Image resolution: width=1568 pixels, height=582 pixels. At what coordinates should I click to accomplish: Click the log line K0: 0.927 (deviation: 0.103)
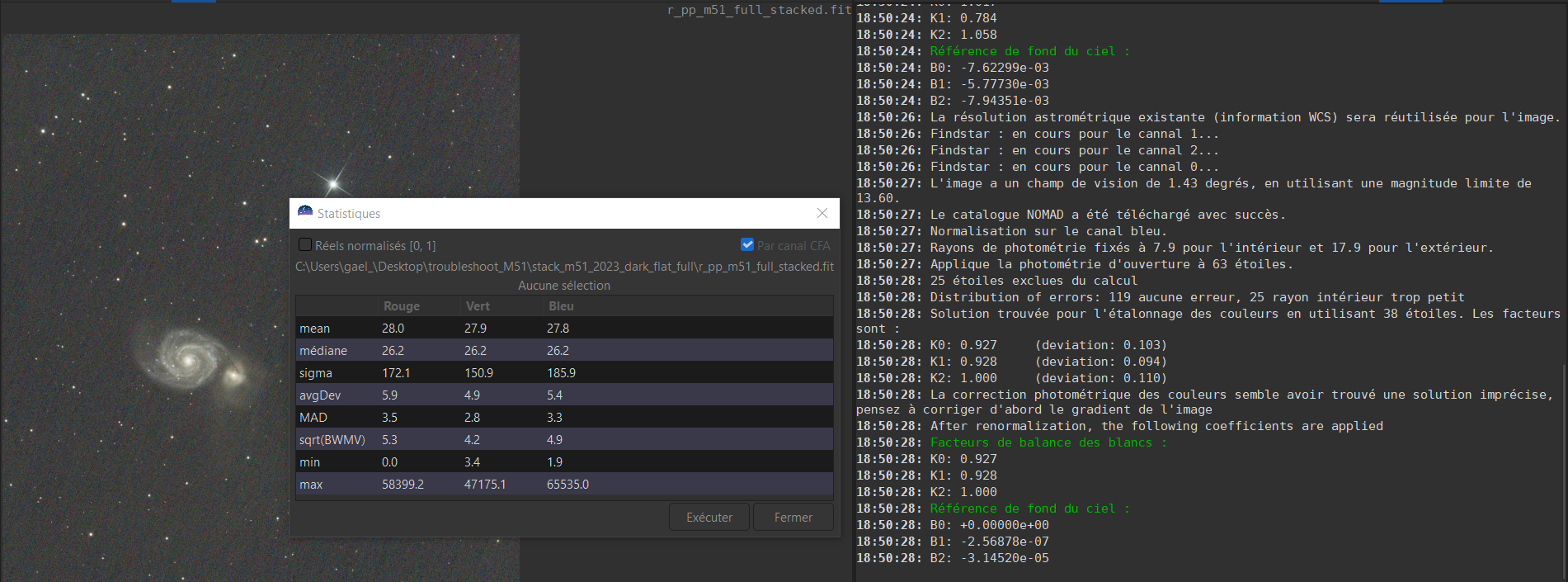point(1011,345)
